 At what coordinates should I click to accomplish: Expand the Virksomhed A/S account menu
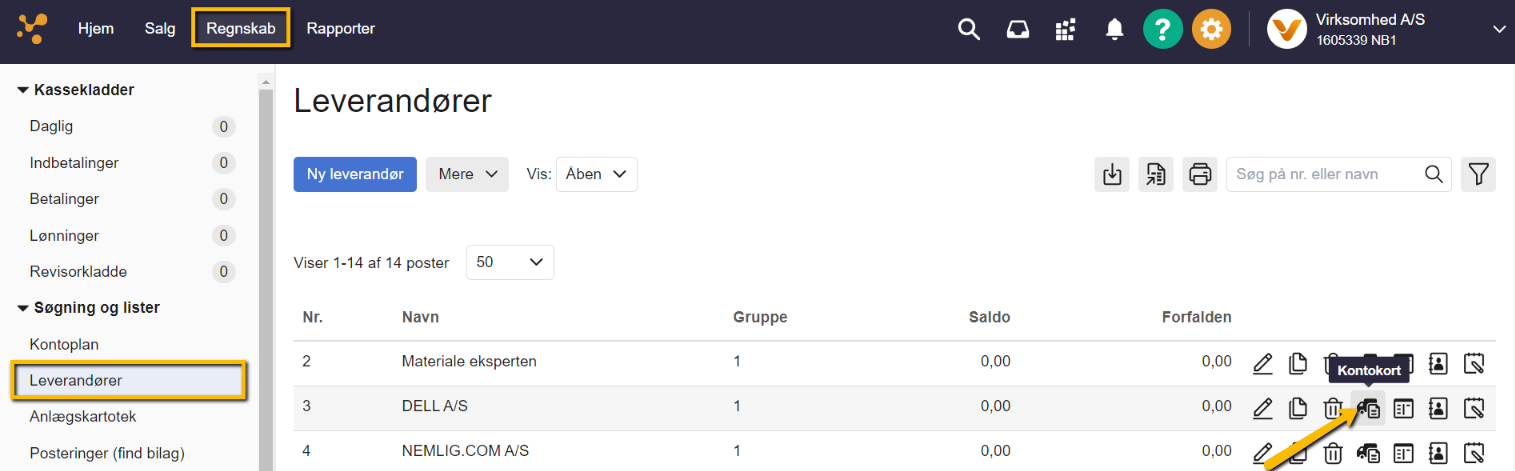tap(1498, 30)
